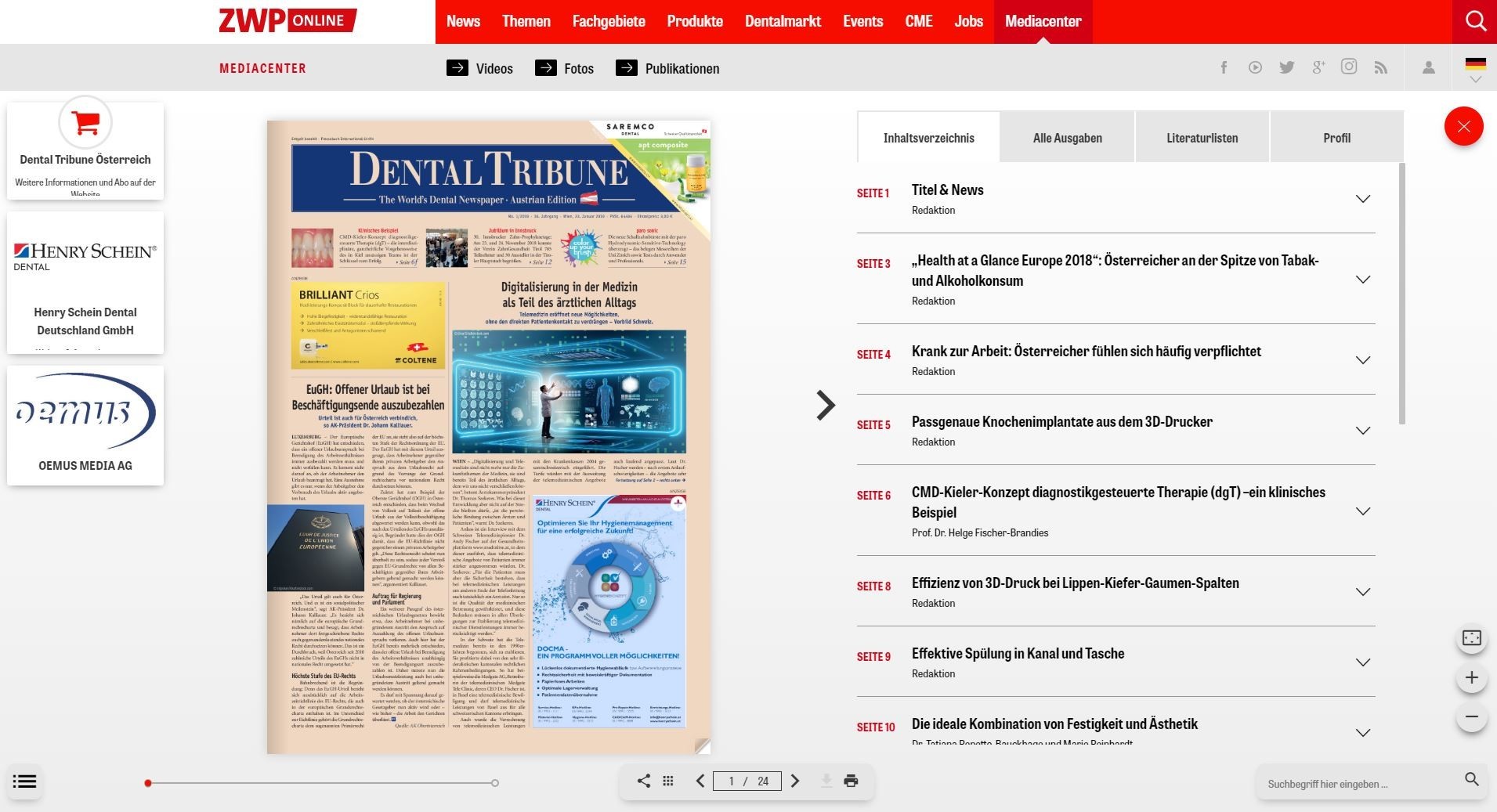Zoom in with the plus button
This screenshot has height=812, width=1497.
[x=1471, y=677]
